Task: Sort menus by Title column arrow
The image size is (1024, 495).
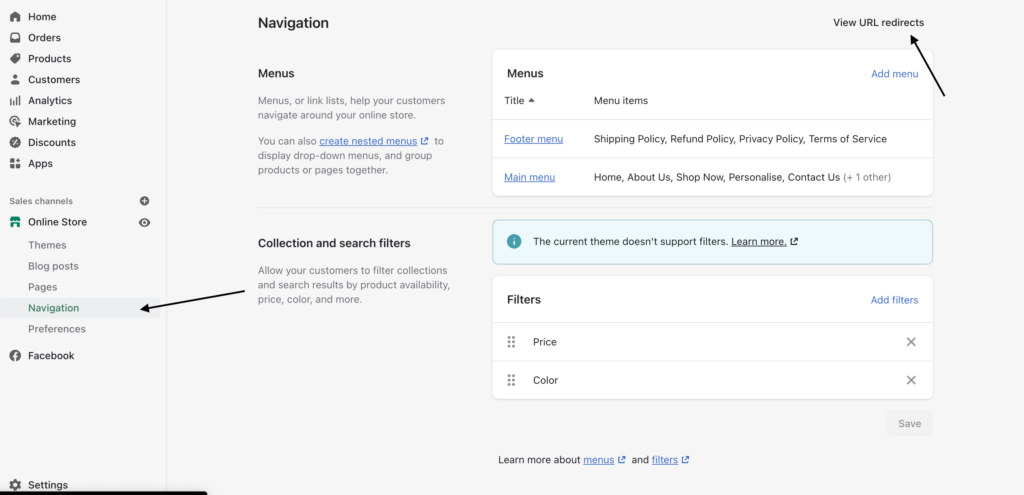Action: (532, 101)
